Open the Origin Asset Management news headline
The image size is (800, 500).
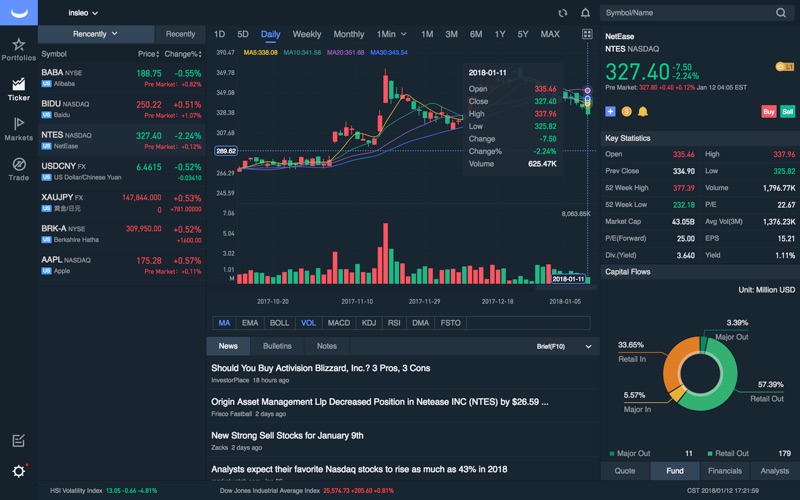pyautogui.click(x=380, y=402)
